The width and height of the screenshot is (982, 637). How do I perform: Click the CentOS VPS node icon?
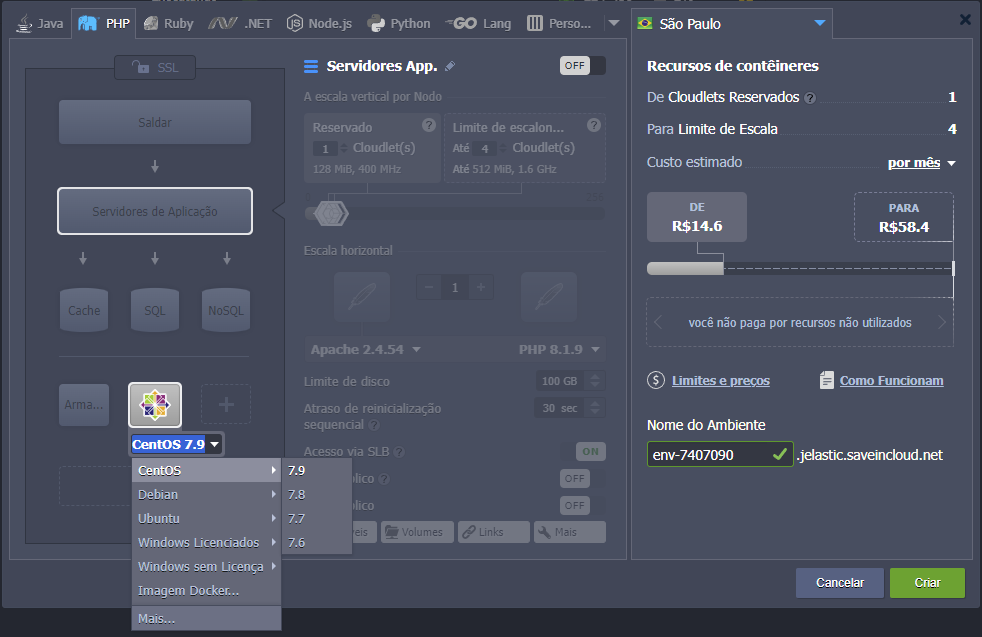point(155,405)
